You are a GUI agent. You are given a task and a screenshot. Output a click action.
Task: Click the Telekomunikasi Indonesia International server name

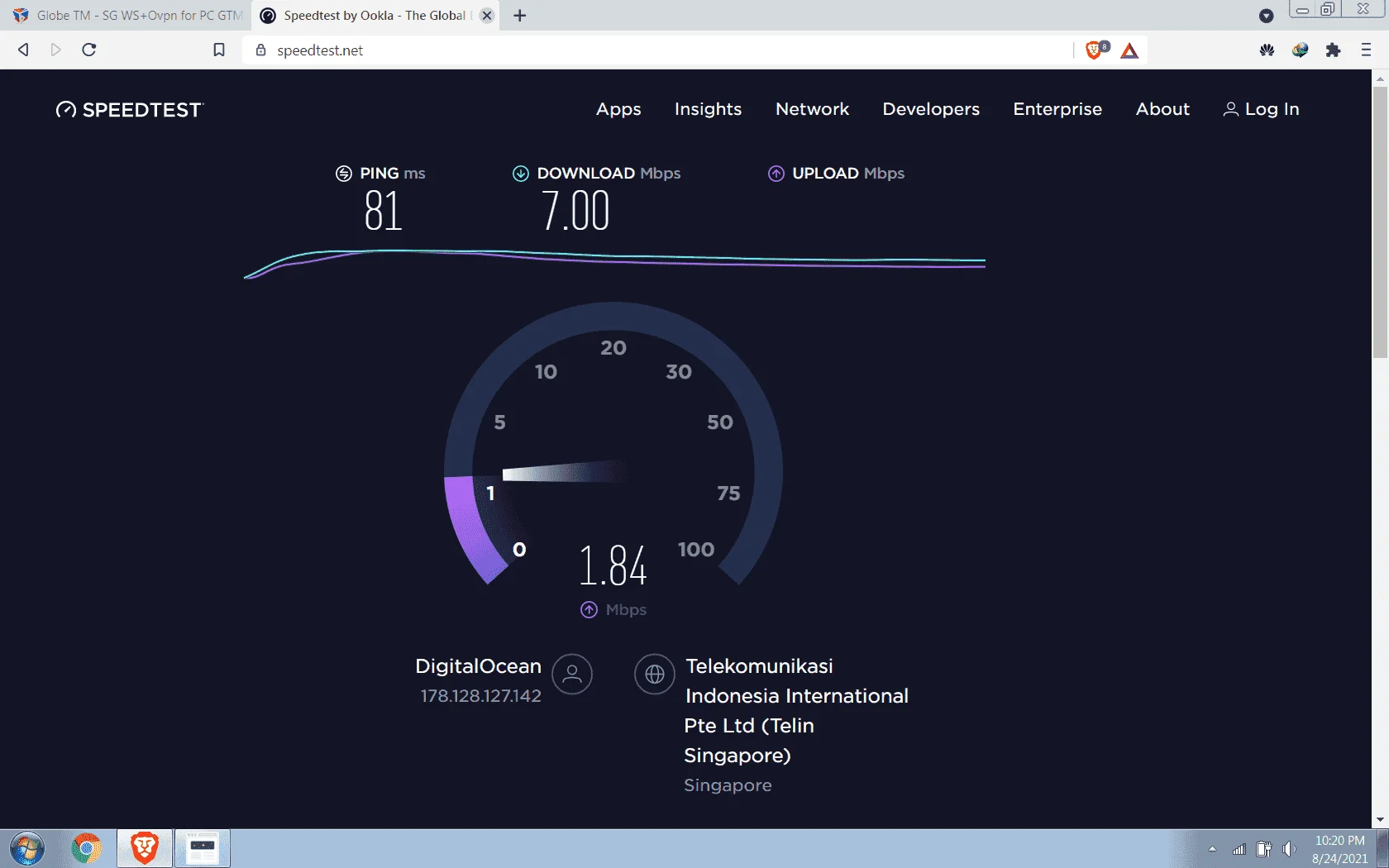[796, 711]
